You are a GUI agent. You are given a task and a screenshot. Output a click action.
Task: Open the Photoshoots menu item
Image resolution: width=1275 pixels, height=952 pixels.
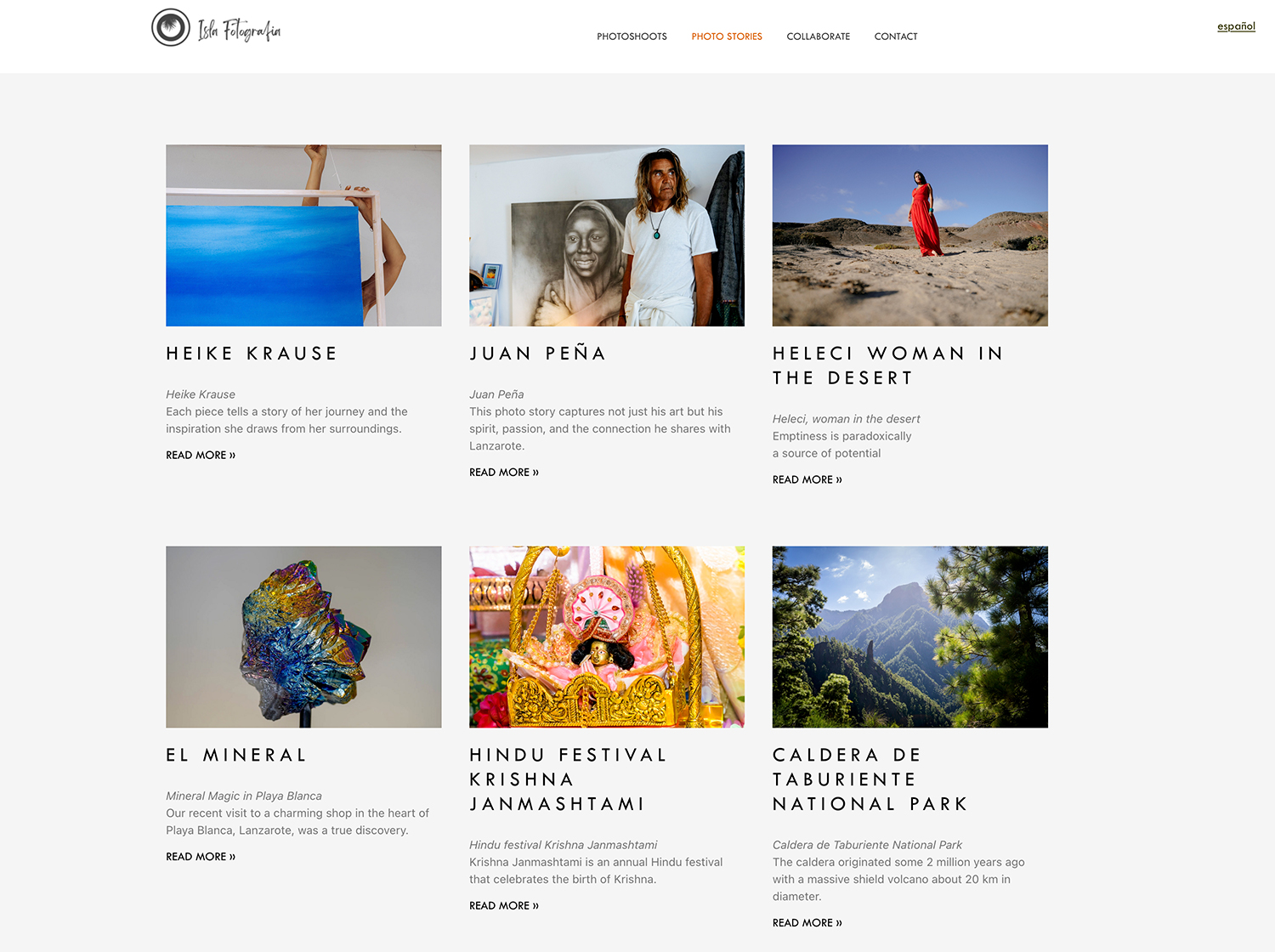click(632, 37)
